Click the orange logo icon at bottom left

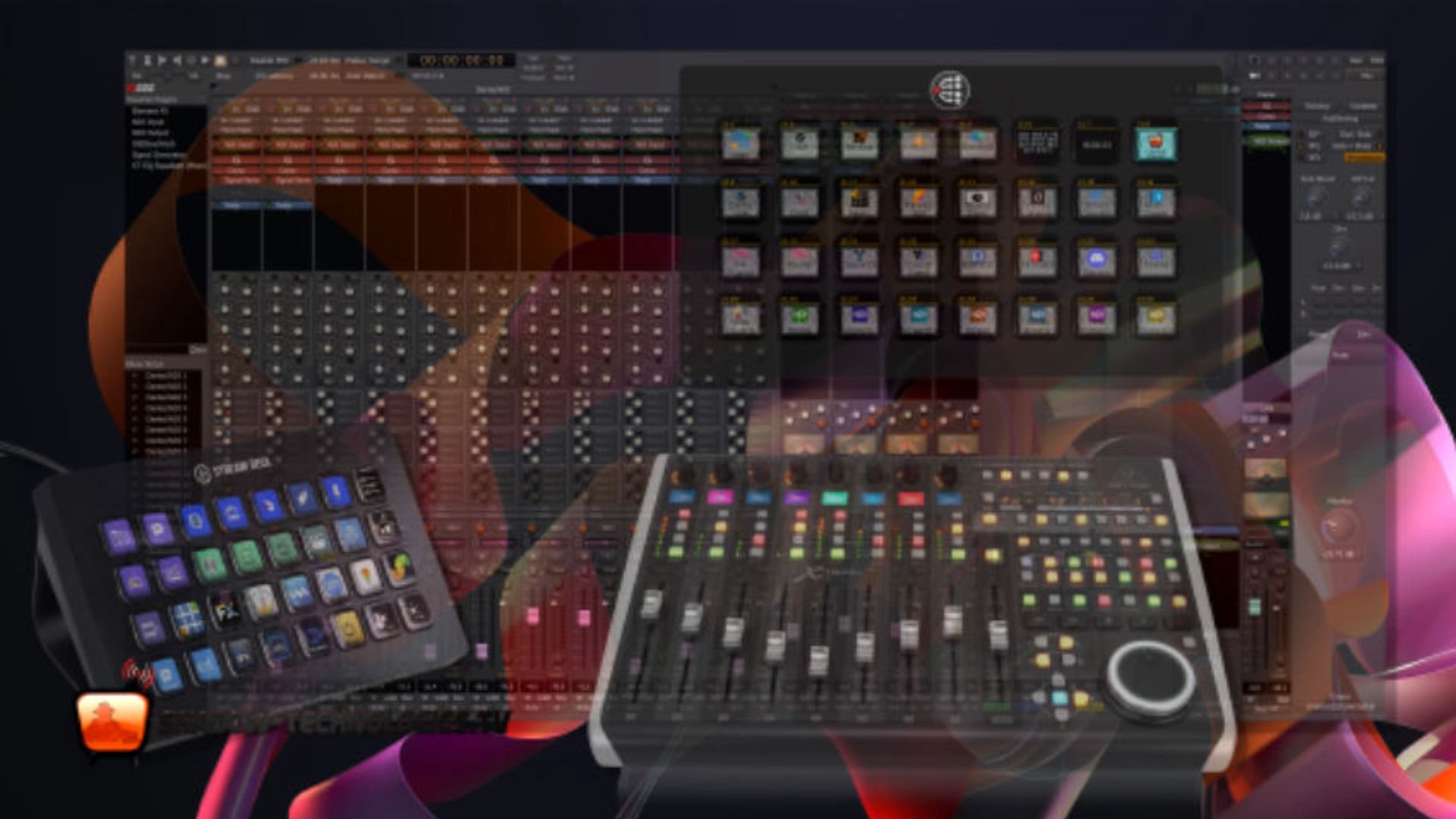tap(112, 720)
